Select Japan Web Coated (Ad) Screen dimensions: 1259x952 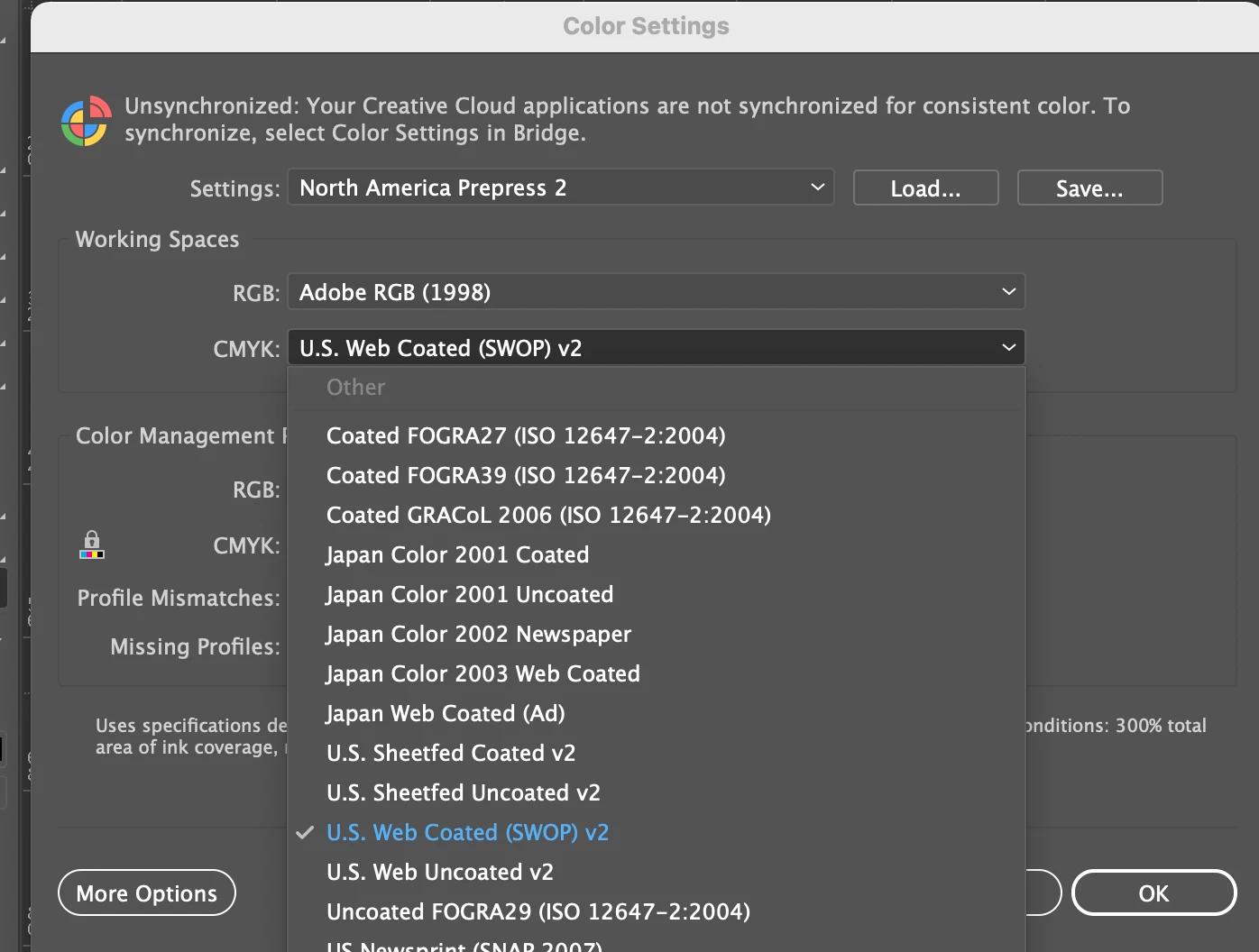(x=657, y=713)
